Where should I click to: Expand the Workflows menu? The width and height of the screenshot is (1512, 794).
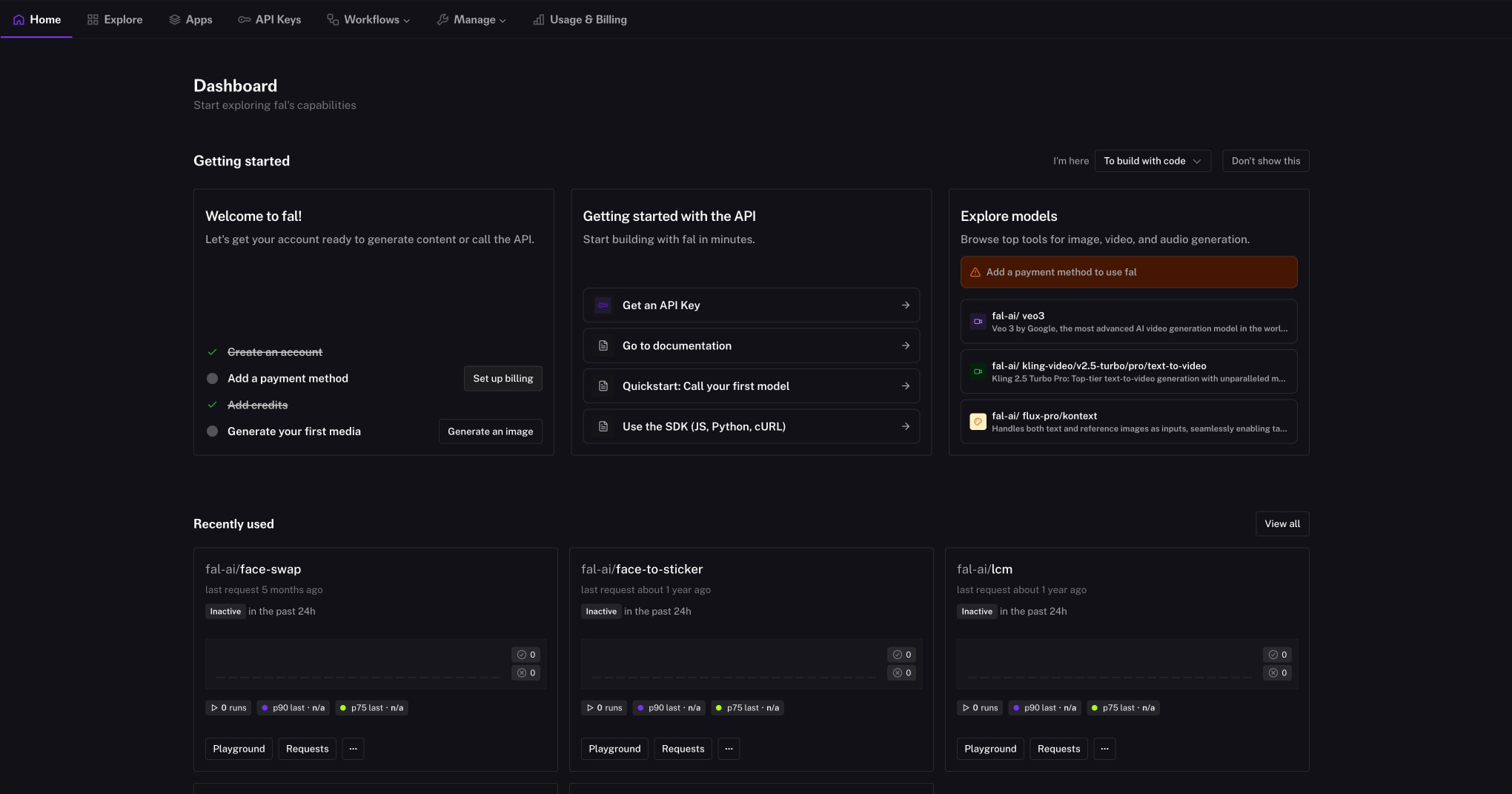tap(368, 19)
